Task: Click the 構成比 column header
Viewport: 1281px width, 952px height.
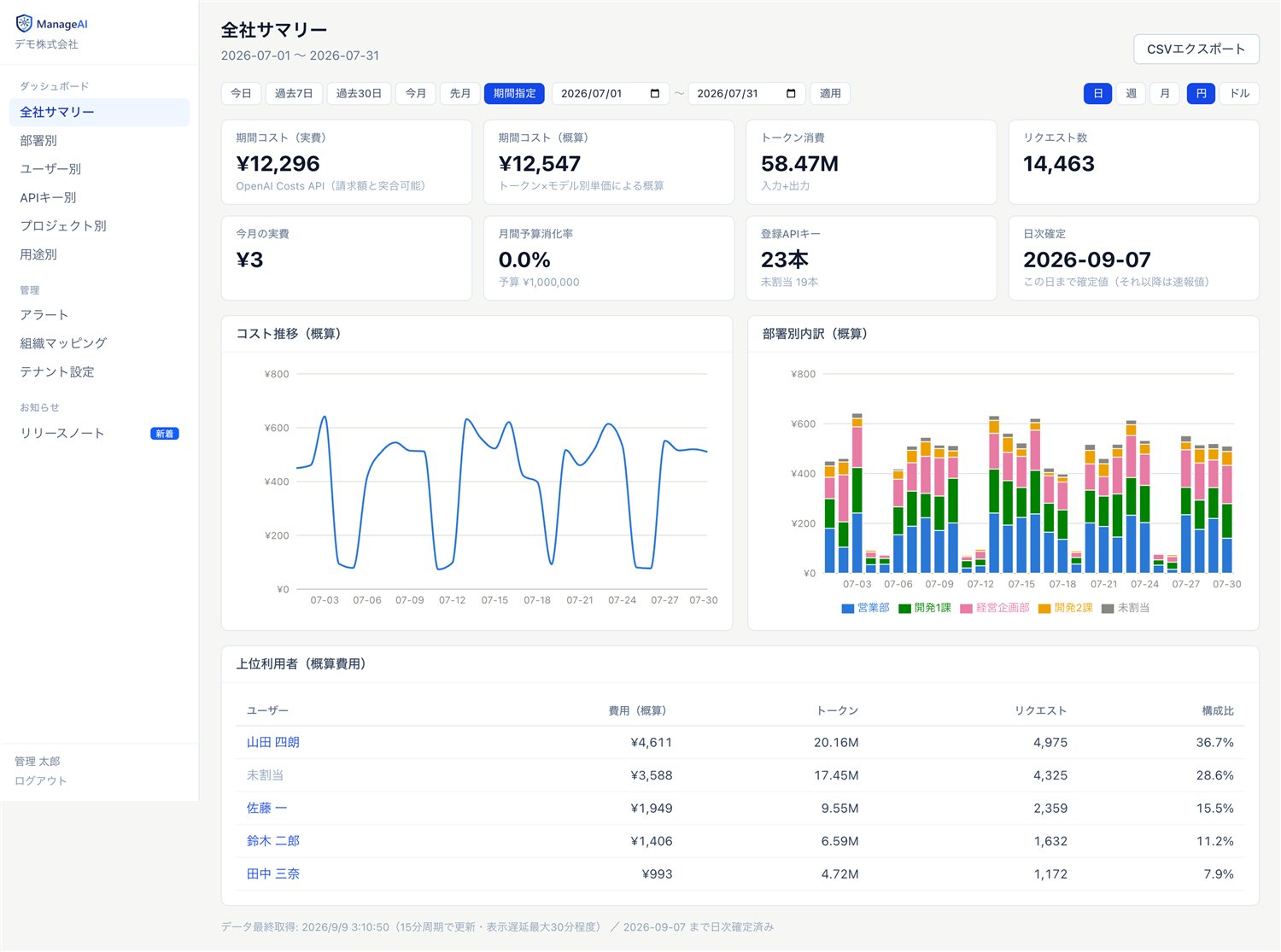Action: 1218,711
